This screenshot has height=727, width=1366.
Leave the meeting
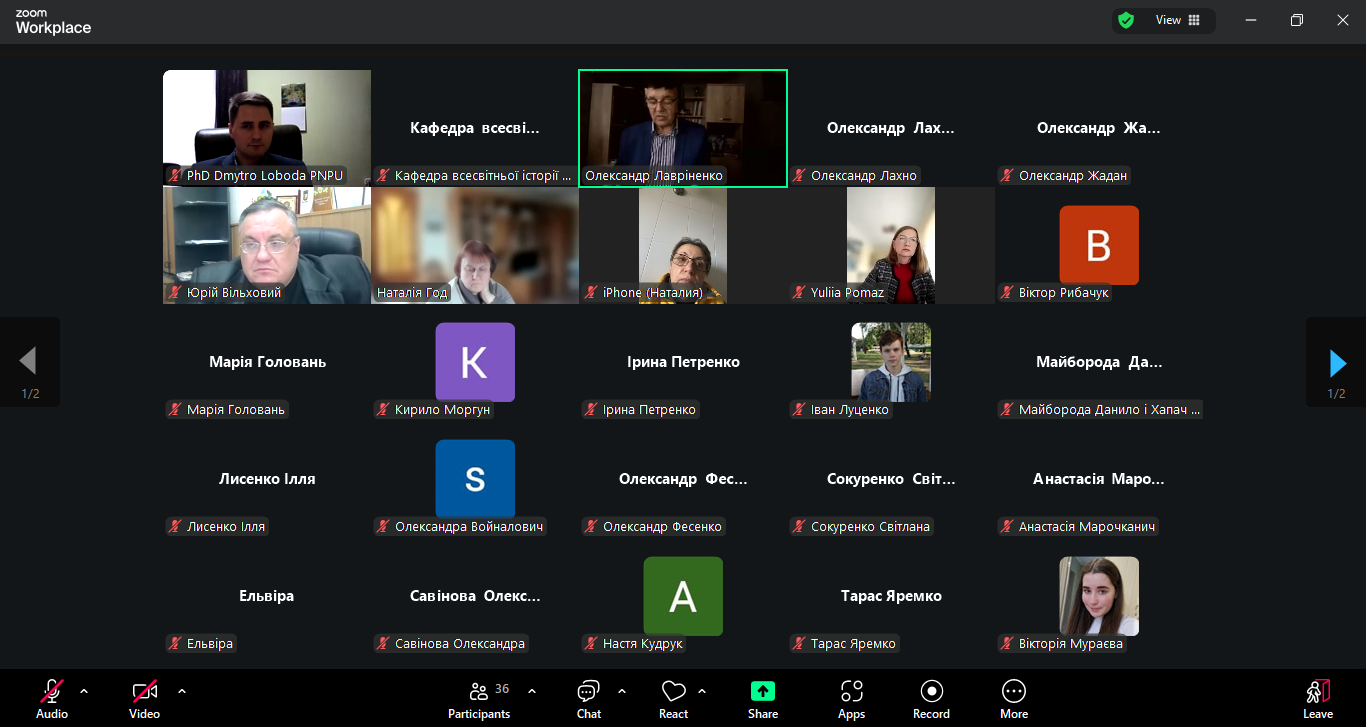click(1317, 698)
